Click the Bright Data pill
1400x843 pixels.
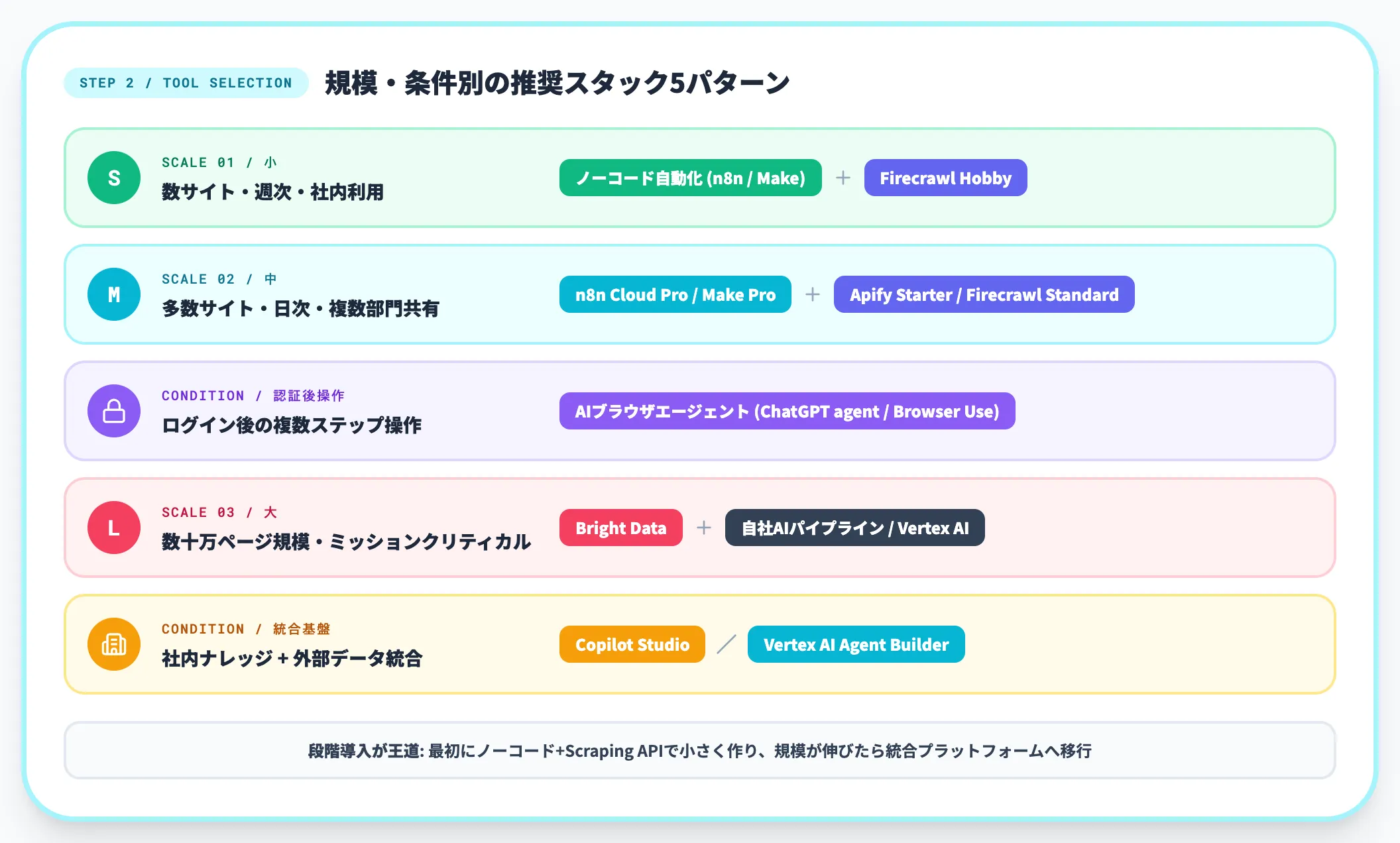621,528
